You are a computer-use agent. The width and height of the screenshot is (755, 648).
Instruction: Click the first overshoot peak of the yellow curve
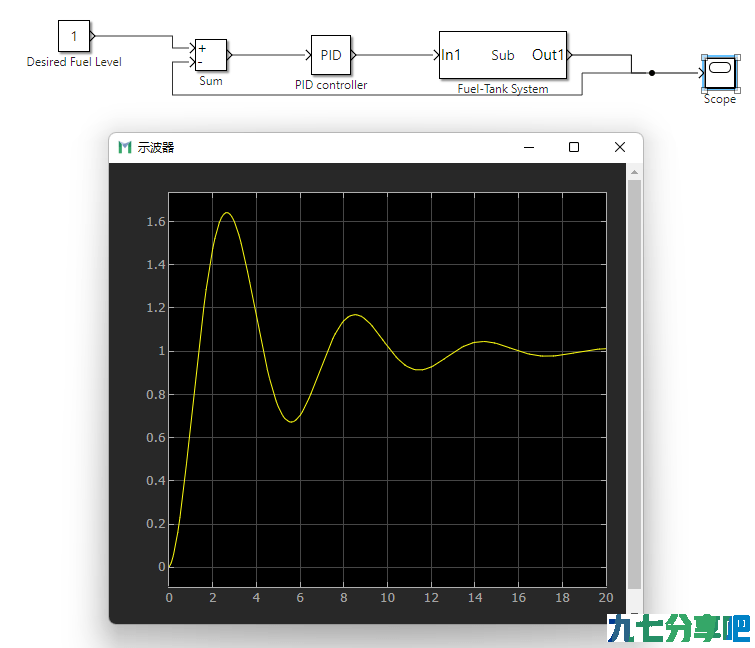[x=227, y=212]
